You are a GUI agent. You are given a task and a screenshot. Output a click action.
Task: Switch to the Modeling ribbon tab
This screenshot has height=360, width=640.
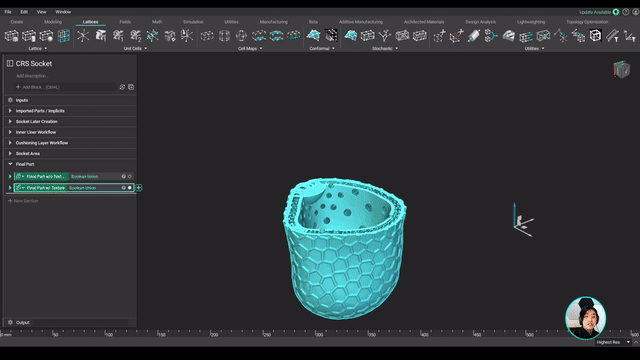[53, 22]
